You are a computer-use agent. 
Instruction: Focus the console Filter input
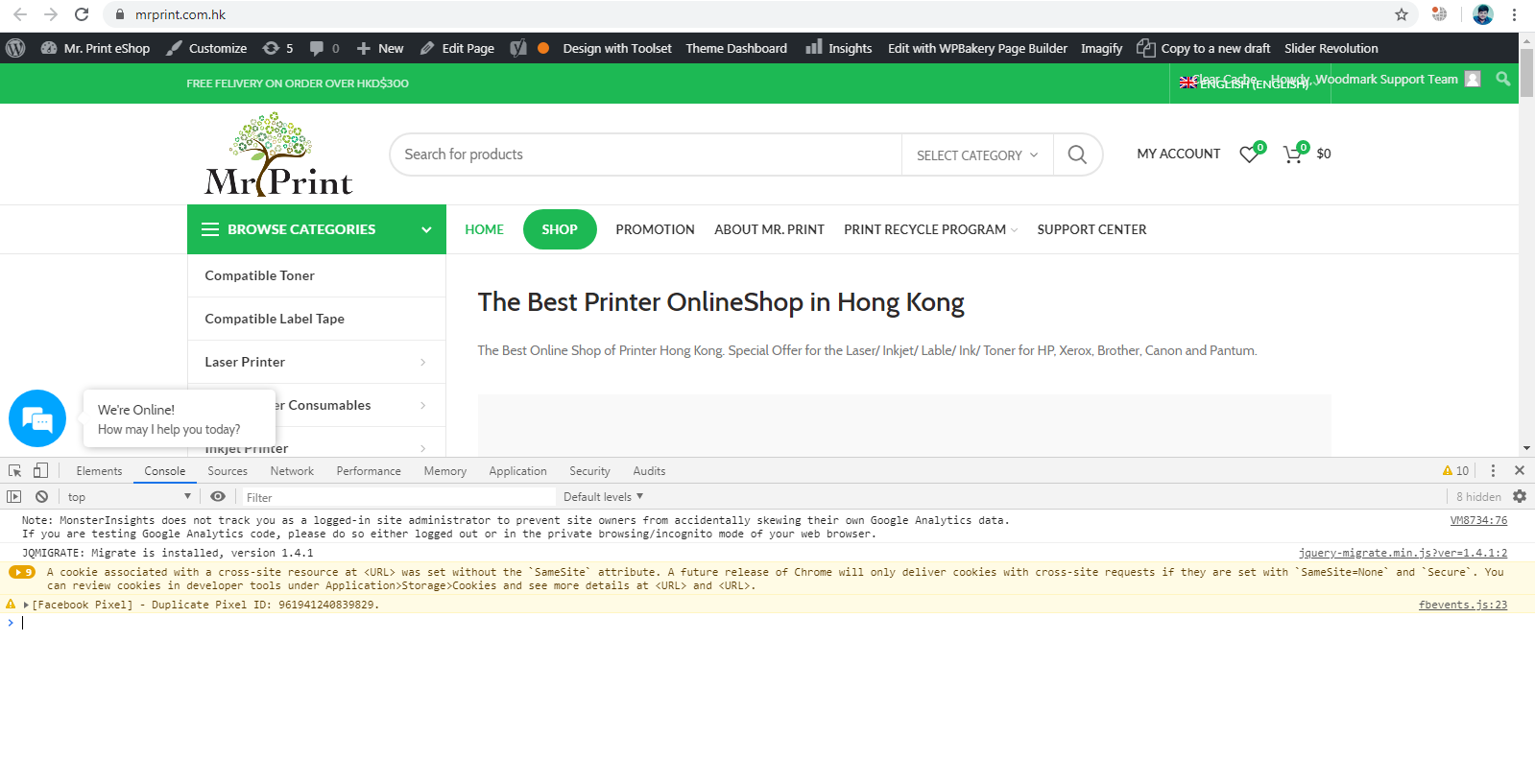coord(397,497)
